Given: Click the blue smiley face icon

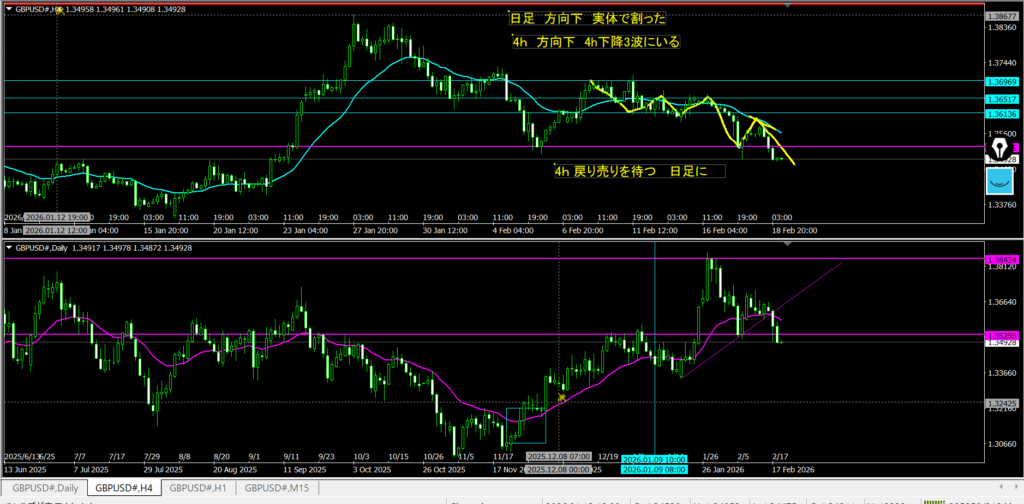Looking at the screenshot, I should click(1000, 181).
